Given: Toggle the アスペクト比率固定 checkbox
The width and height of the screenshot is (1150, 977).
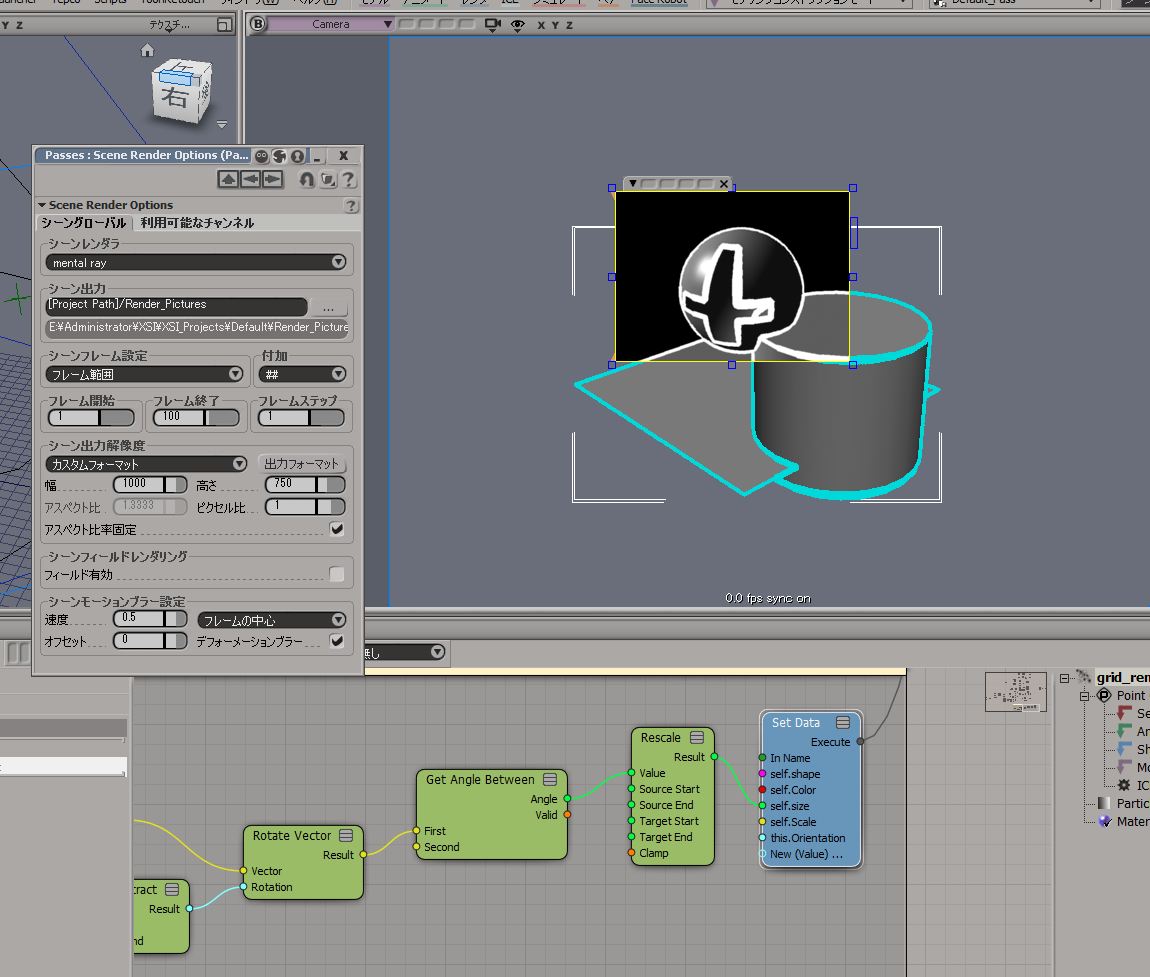Looking at the screenshot, I should click(337, 529).
